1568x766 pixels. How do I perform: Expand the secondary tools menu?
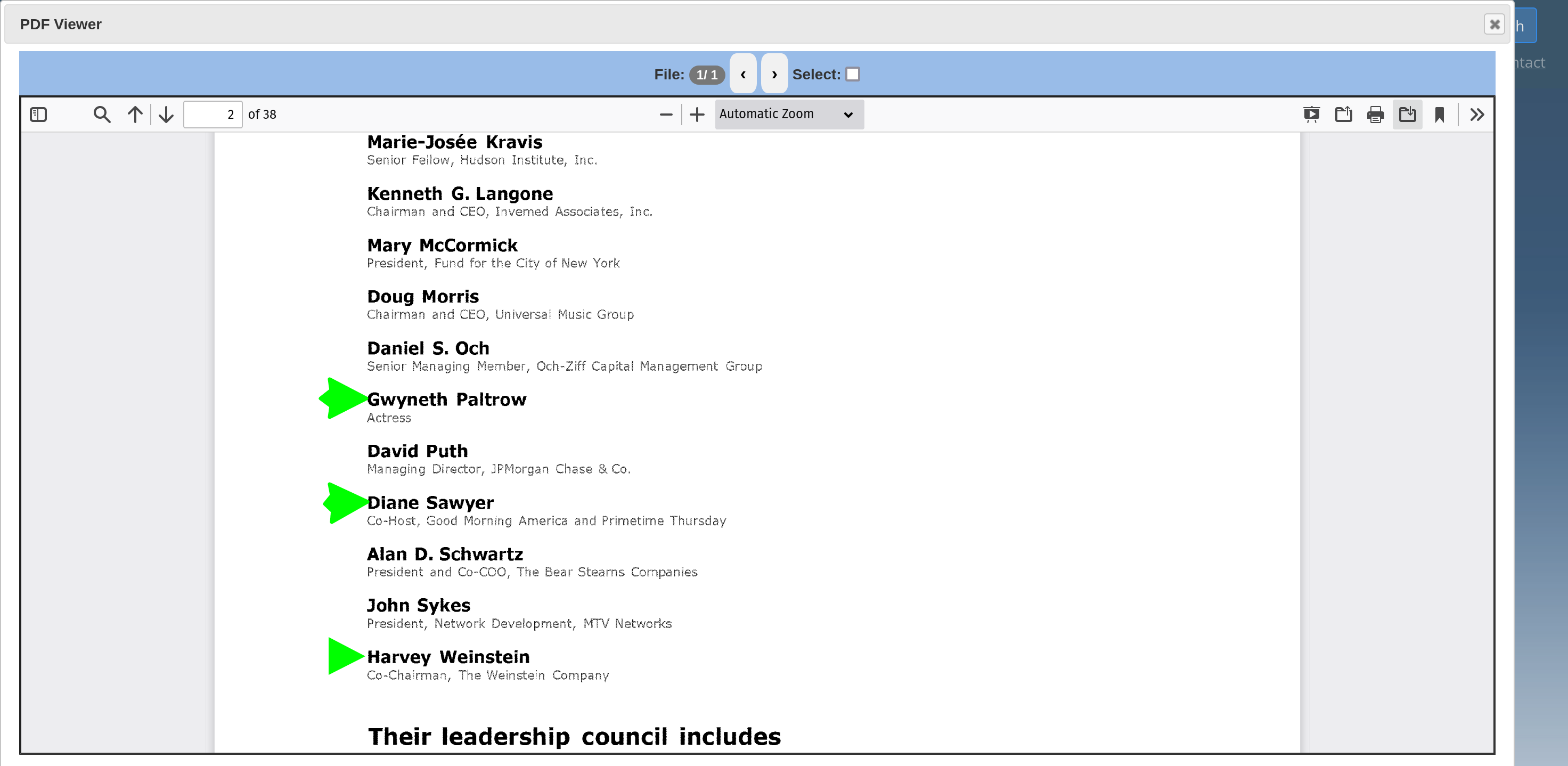(1477, 115)
